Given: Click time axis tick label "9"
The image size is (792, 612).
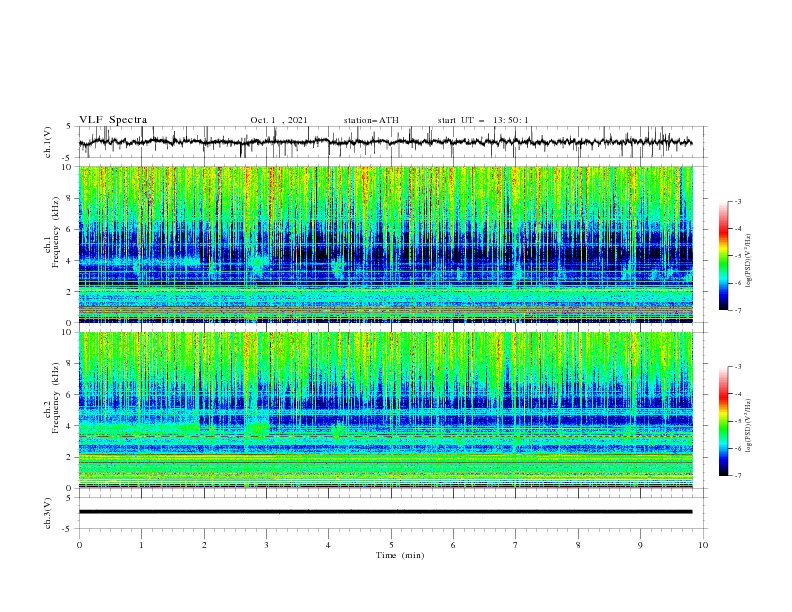Looking at the screenshot, I should tap(640, 545).
